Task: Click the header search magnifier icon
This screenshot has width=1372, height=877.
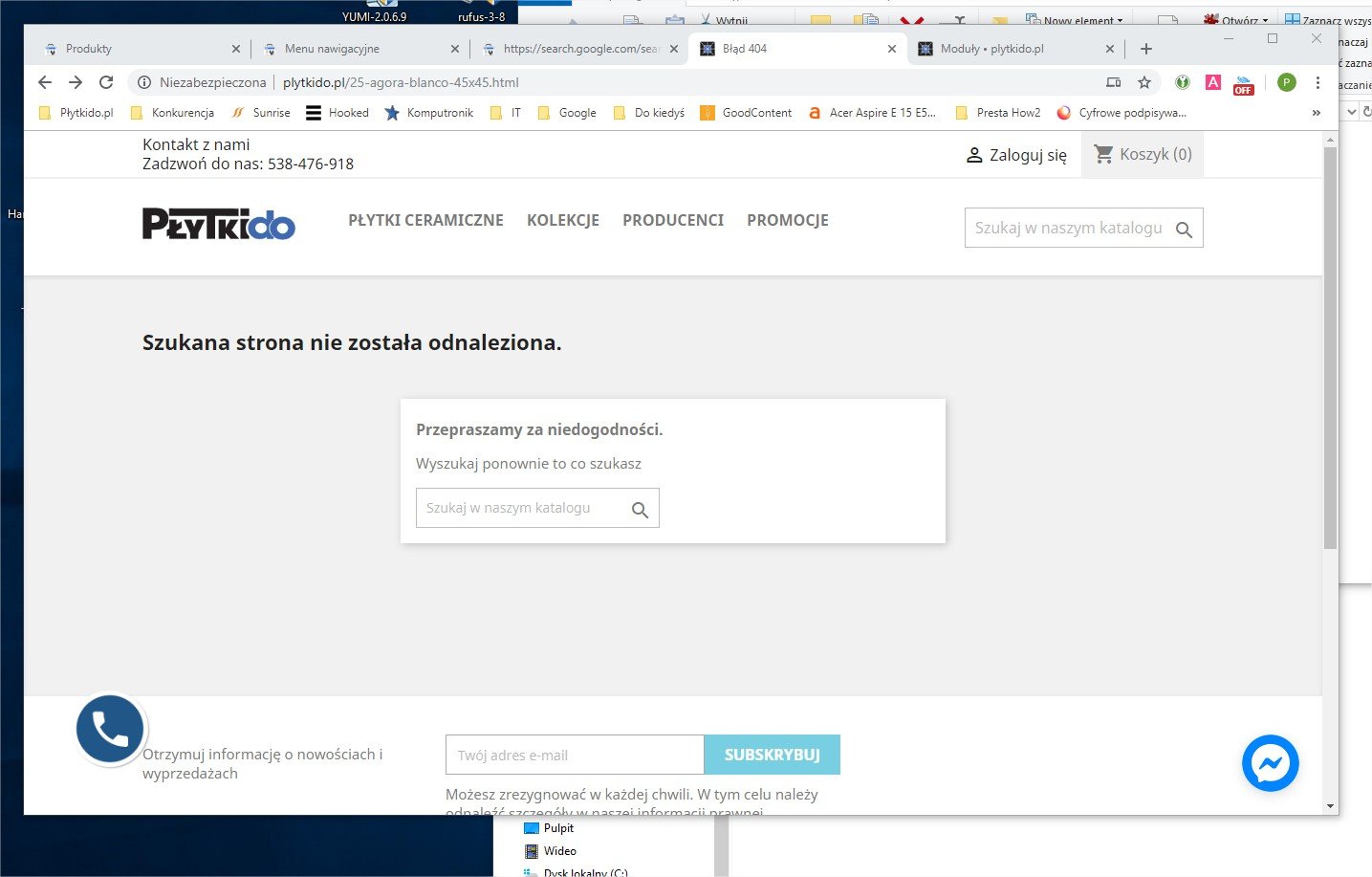Action: 1184,230
